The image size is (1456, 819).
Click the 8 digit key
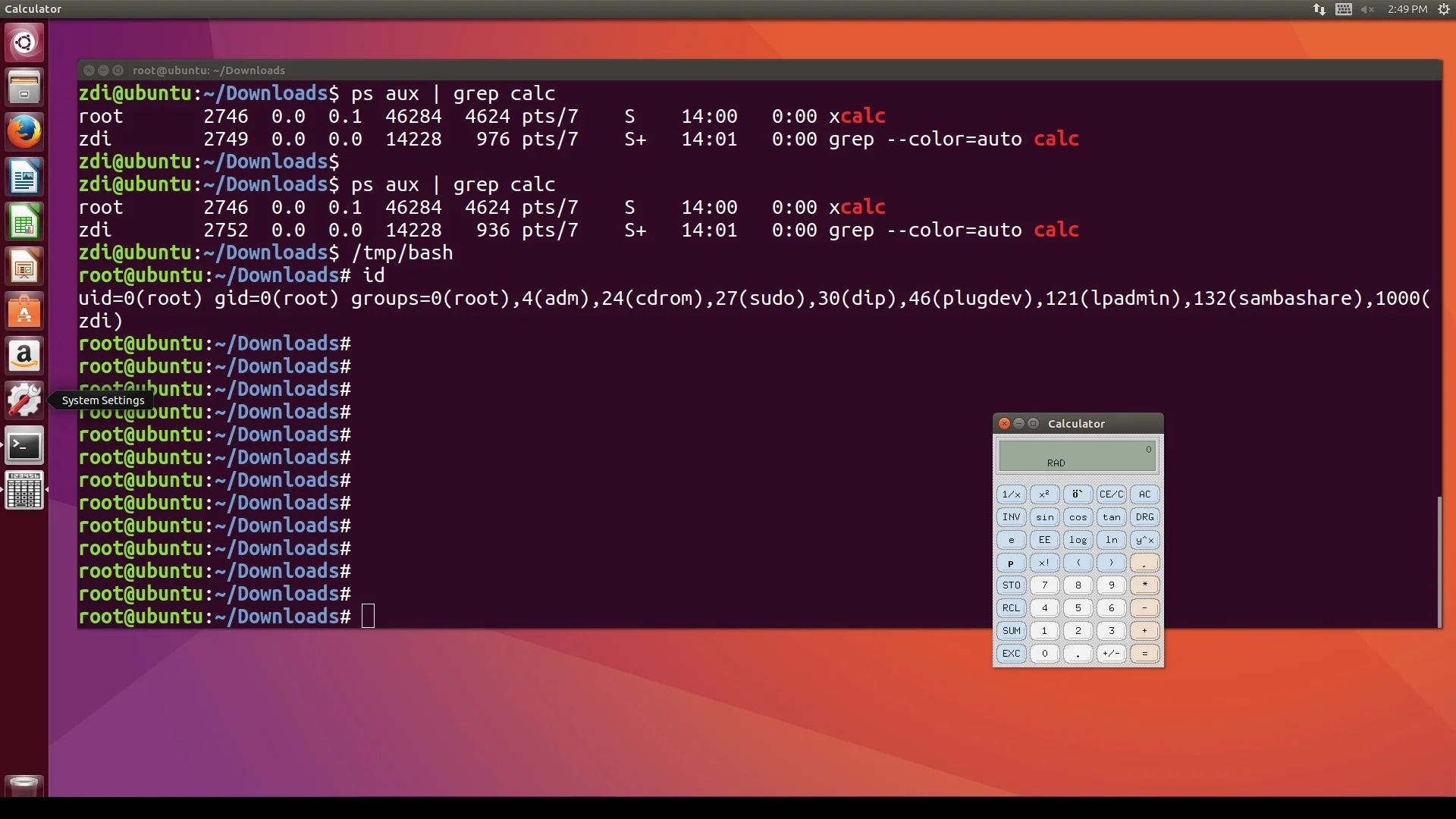1078,585
